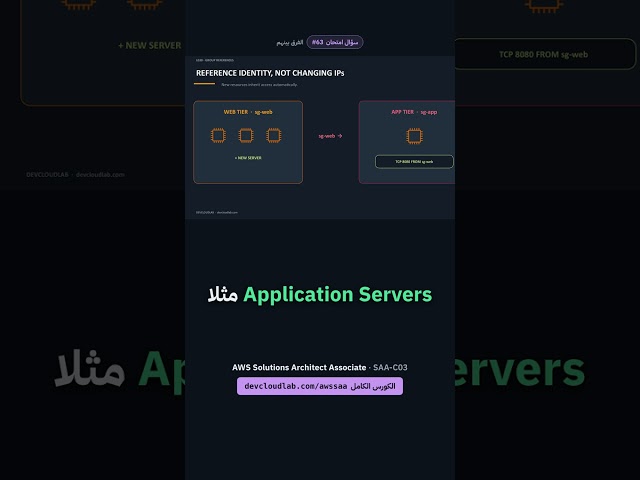
Task: Click the large dimmed + NEW SERVER text in background
Action: [x=149, y=45]
